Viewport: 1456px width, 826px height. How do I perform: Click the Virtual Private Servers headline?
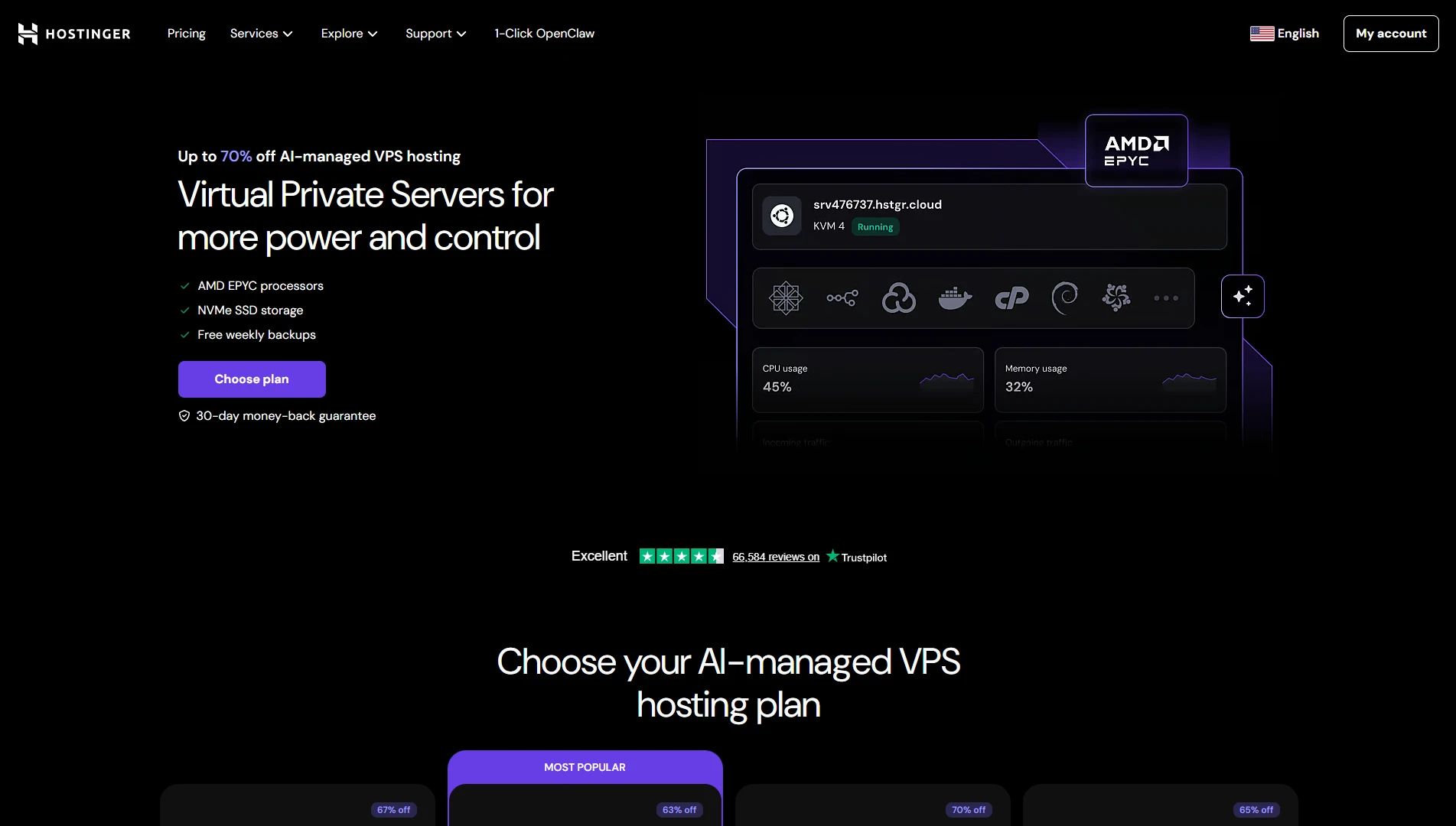[366, 216]
